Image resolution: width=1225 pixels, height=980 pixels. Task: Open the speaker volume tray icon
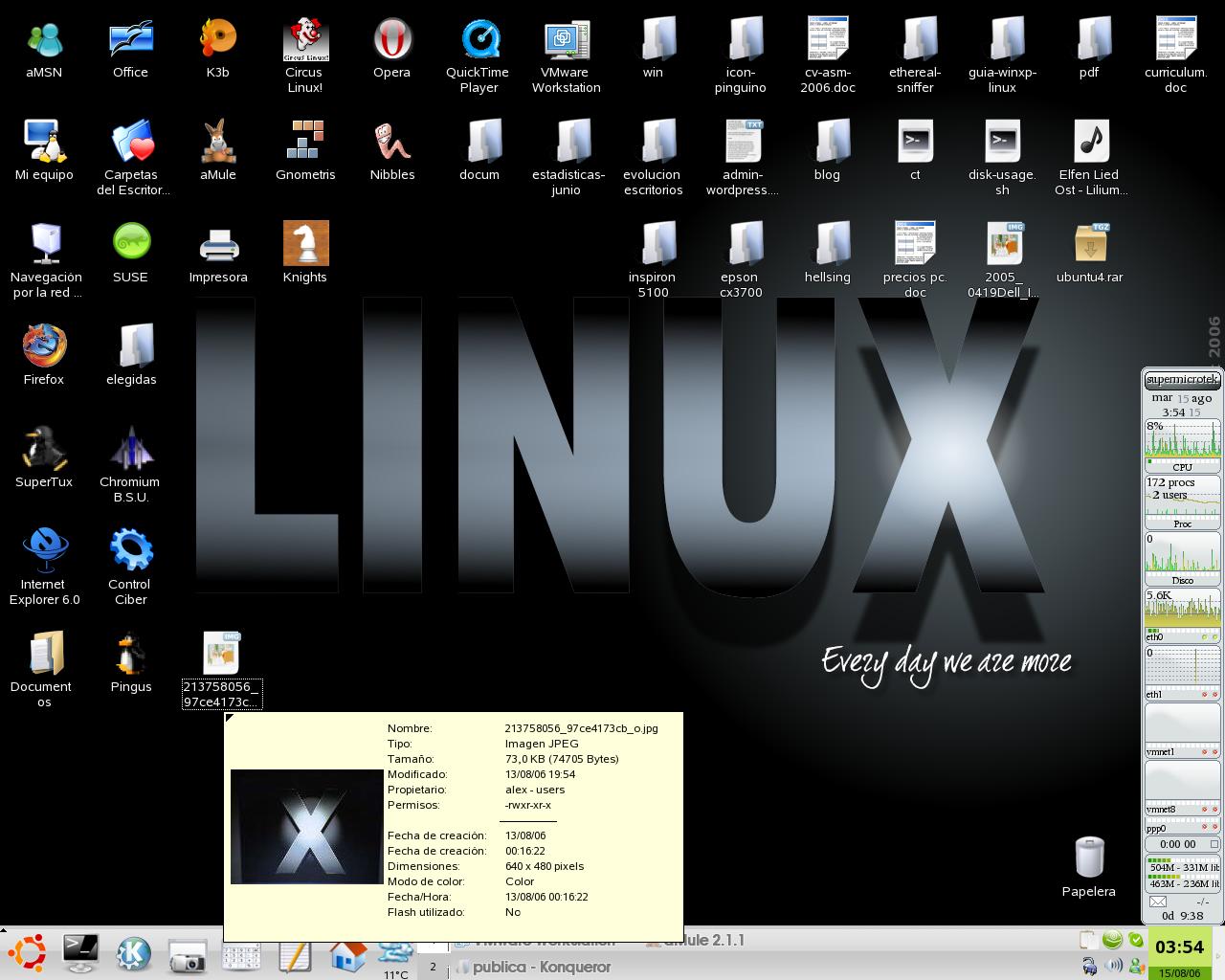(1112, 966)
